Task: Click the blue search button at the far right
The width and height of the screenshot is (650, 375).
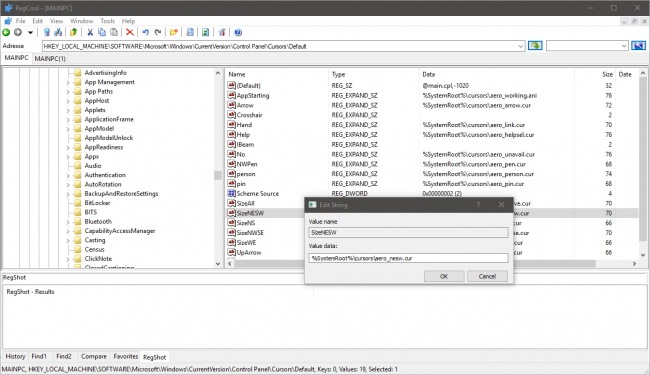Action: (638, 46)
